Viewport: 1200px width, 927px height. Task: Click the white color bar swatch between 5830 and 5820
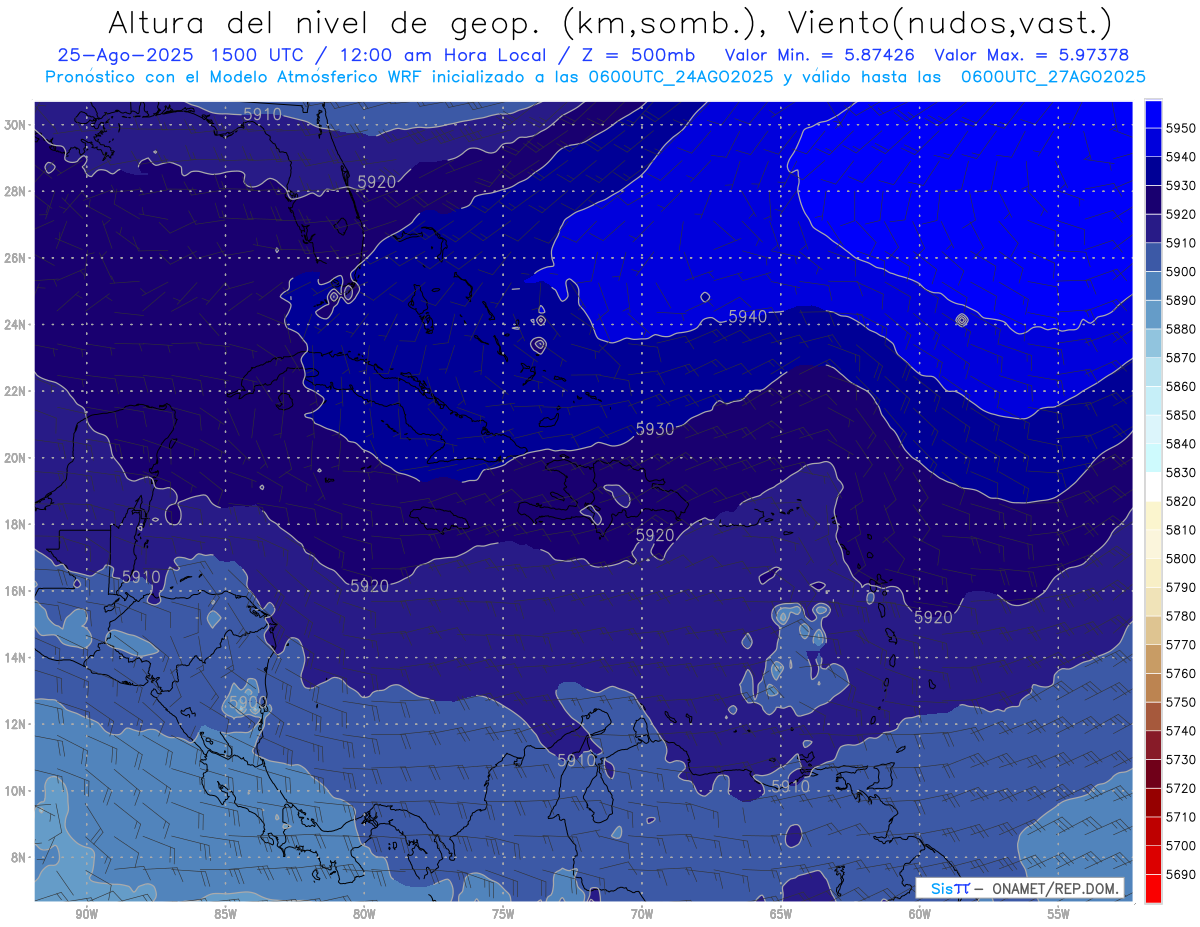1153,486
